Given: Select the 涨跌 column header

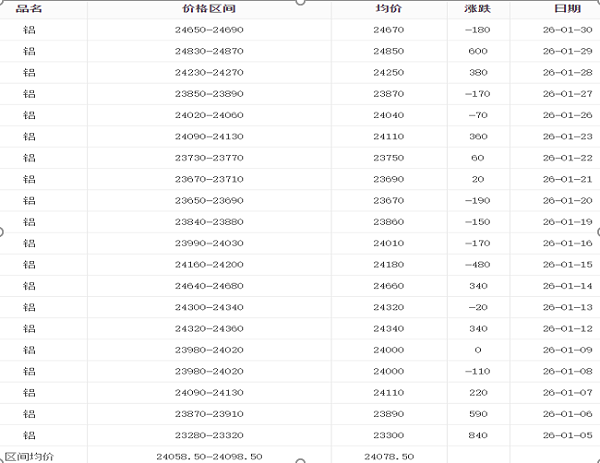Looking at the screenshot, I should tap(477, 9).
